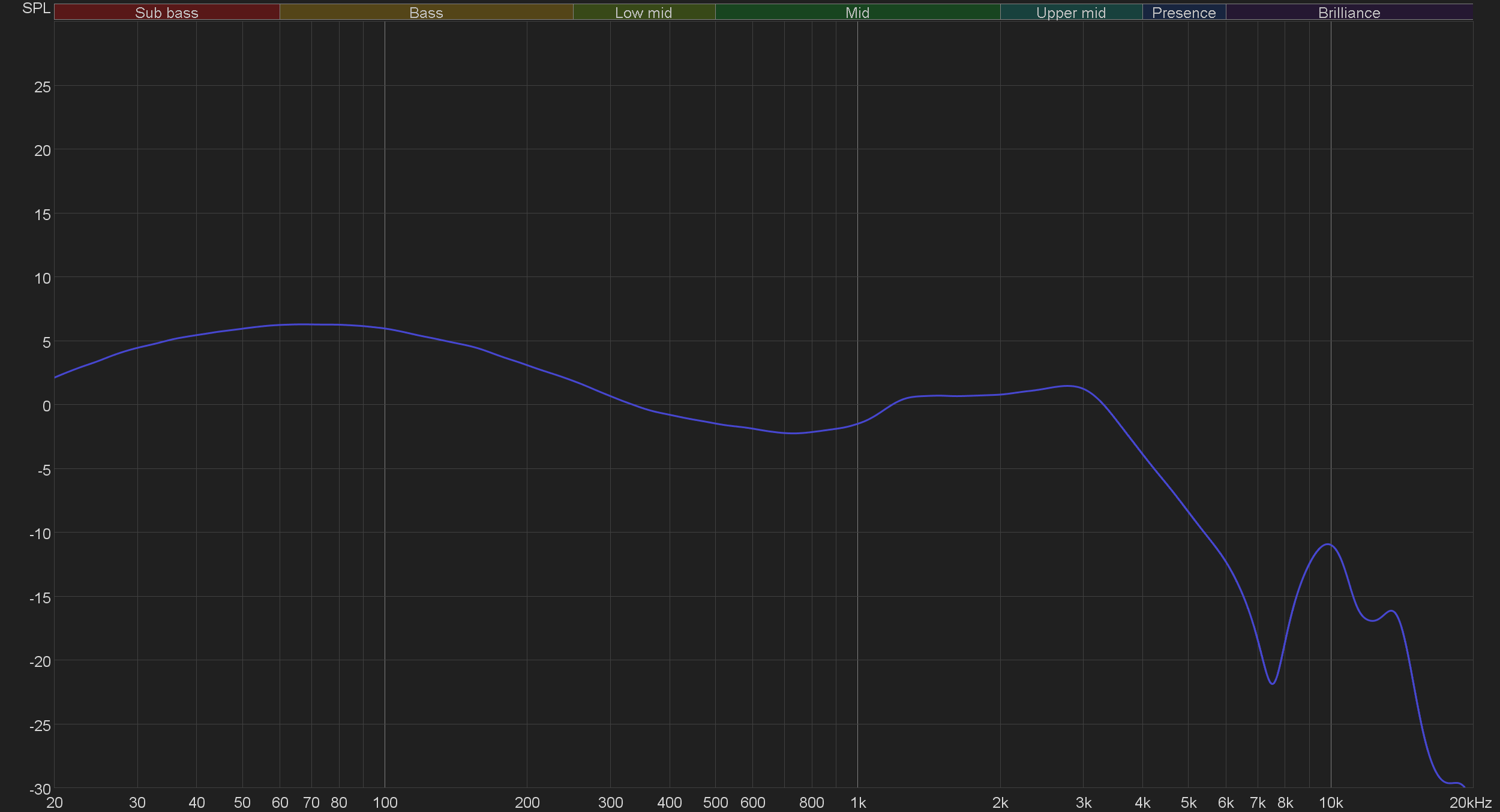Viewport: 1500px width, 812px height.
Task: Click the 1k frequency axis label
Action: tap(857, 802)
